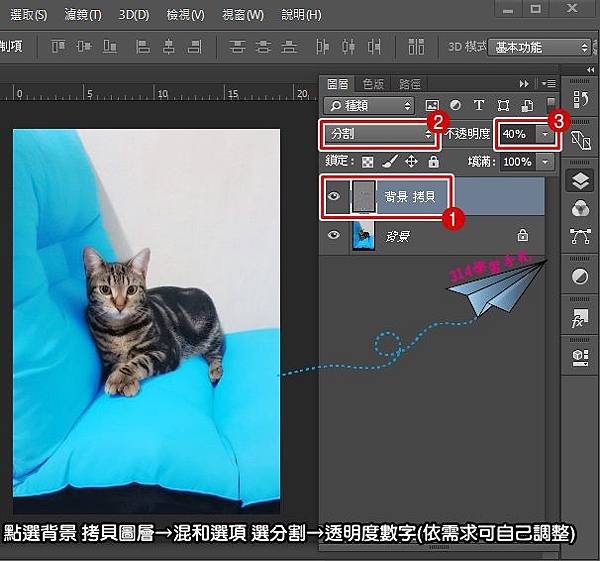
Task: Open the 說明(H) menu
Action: pyautogui.click(x=301, y=15)
